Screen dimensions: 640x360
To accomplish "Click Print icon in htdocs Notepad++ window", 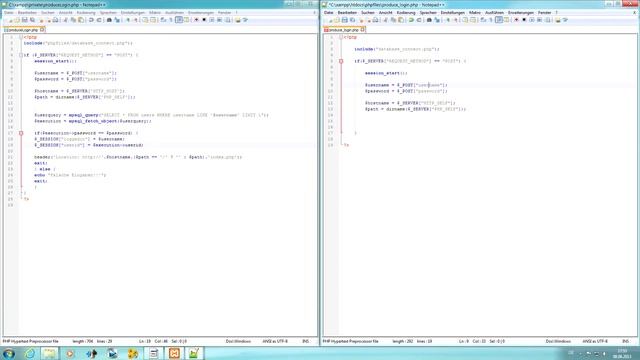I will pos(376,20).
